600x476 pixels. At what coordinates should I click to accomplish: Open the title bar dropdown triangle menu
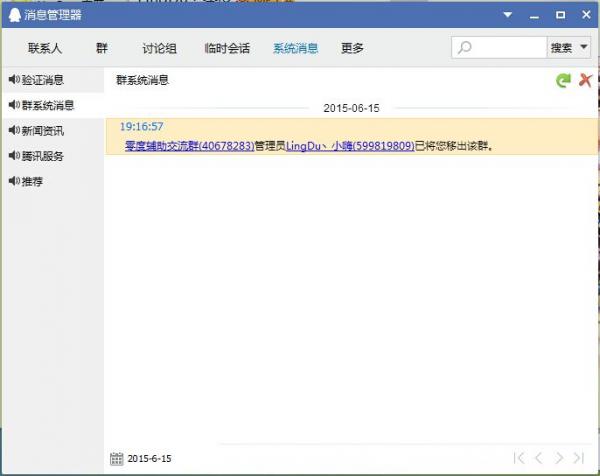click(508, 15)
